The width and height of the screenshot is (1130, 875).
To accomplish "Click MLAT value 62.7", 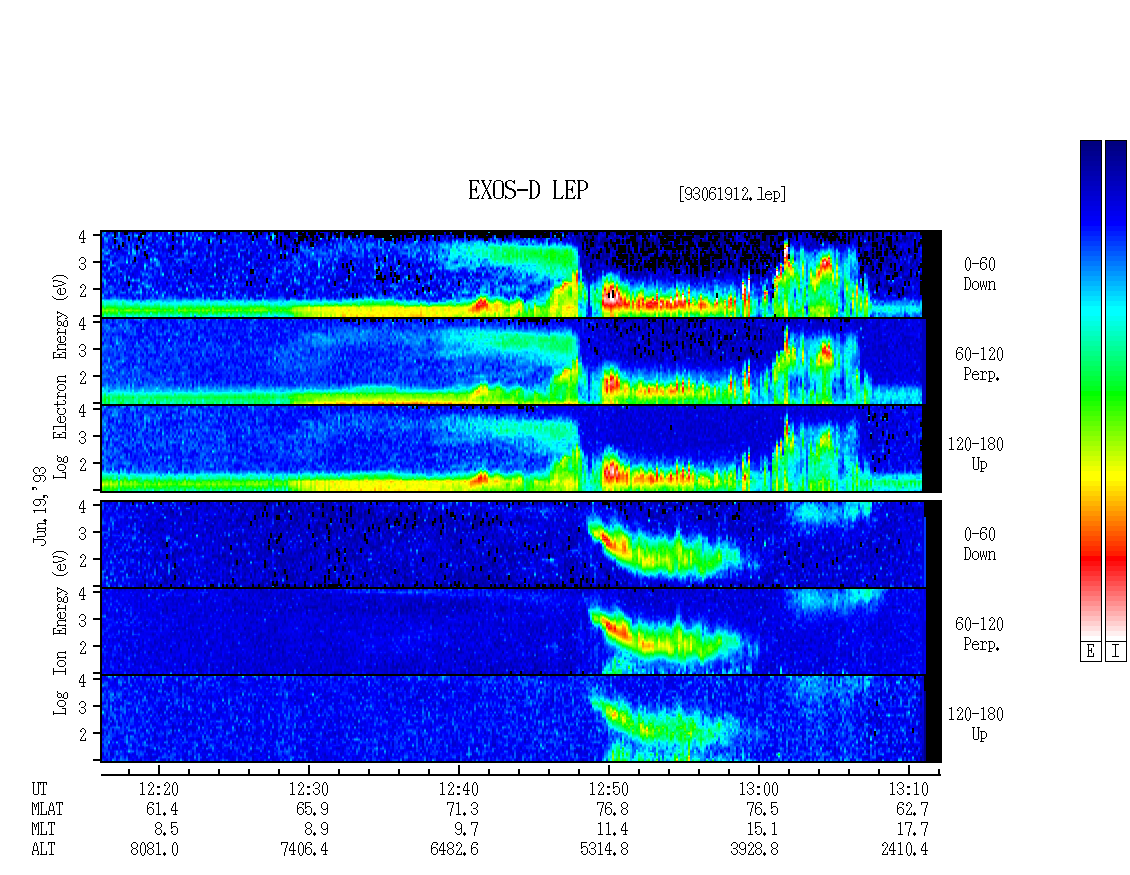I will click(912, 809).
